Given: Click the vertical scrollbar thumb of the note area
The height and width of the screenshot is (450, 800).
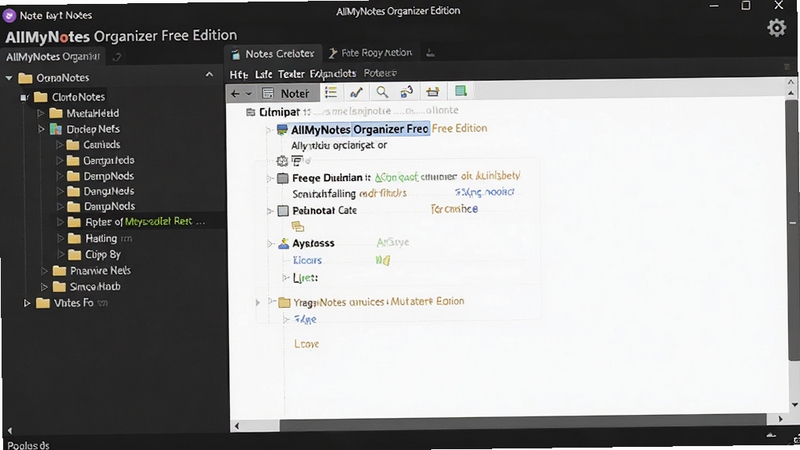Looking at the screenshot, I should click(x=792, y=230).
